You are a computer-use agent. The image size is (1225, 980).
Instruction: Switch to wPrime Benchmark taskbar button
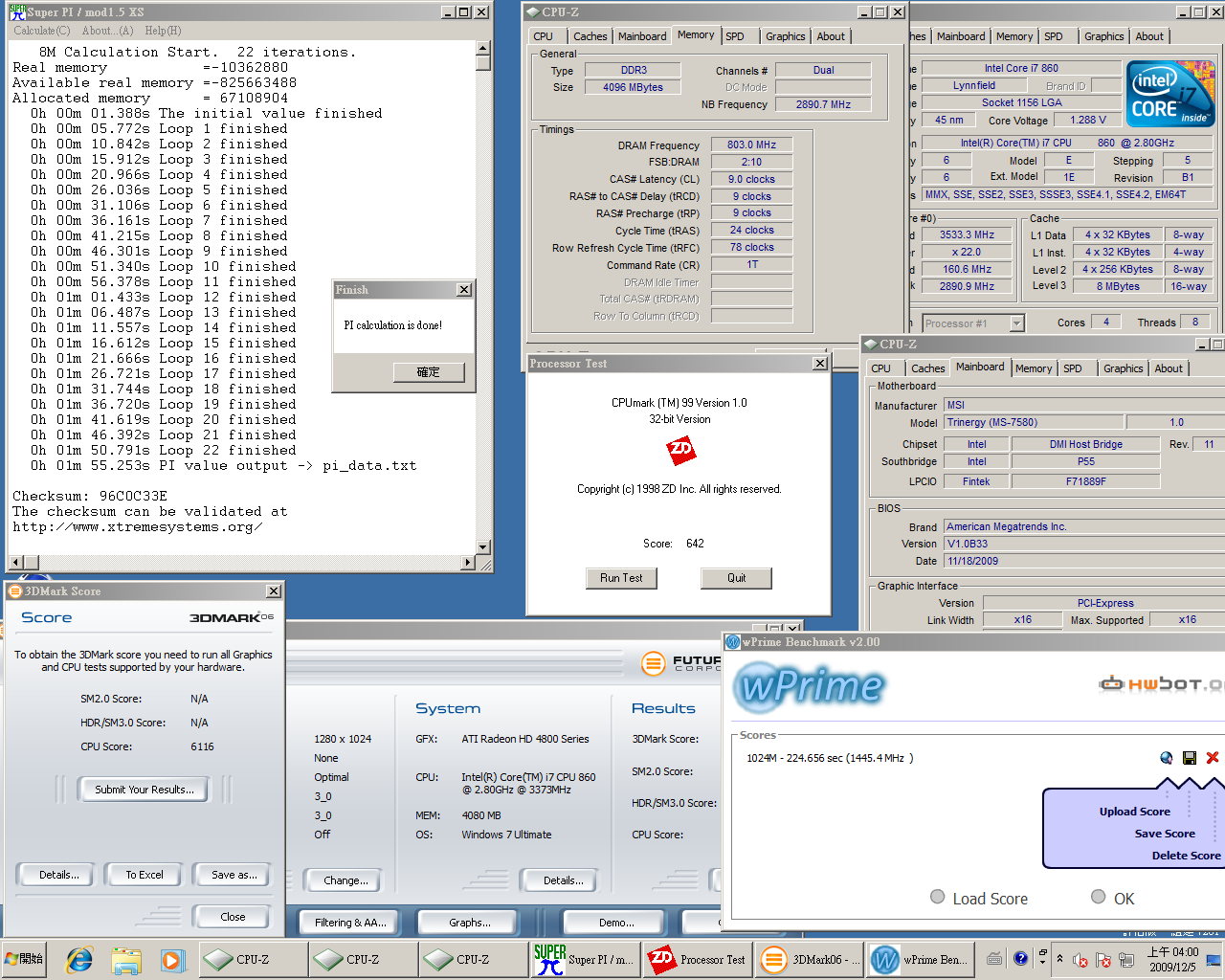[x=921, y=959]
